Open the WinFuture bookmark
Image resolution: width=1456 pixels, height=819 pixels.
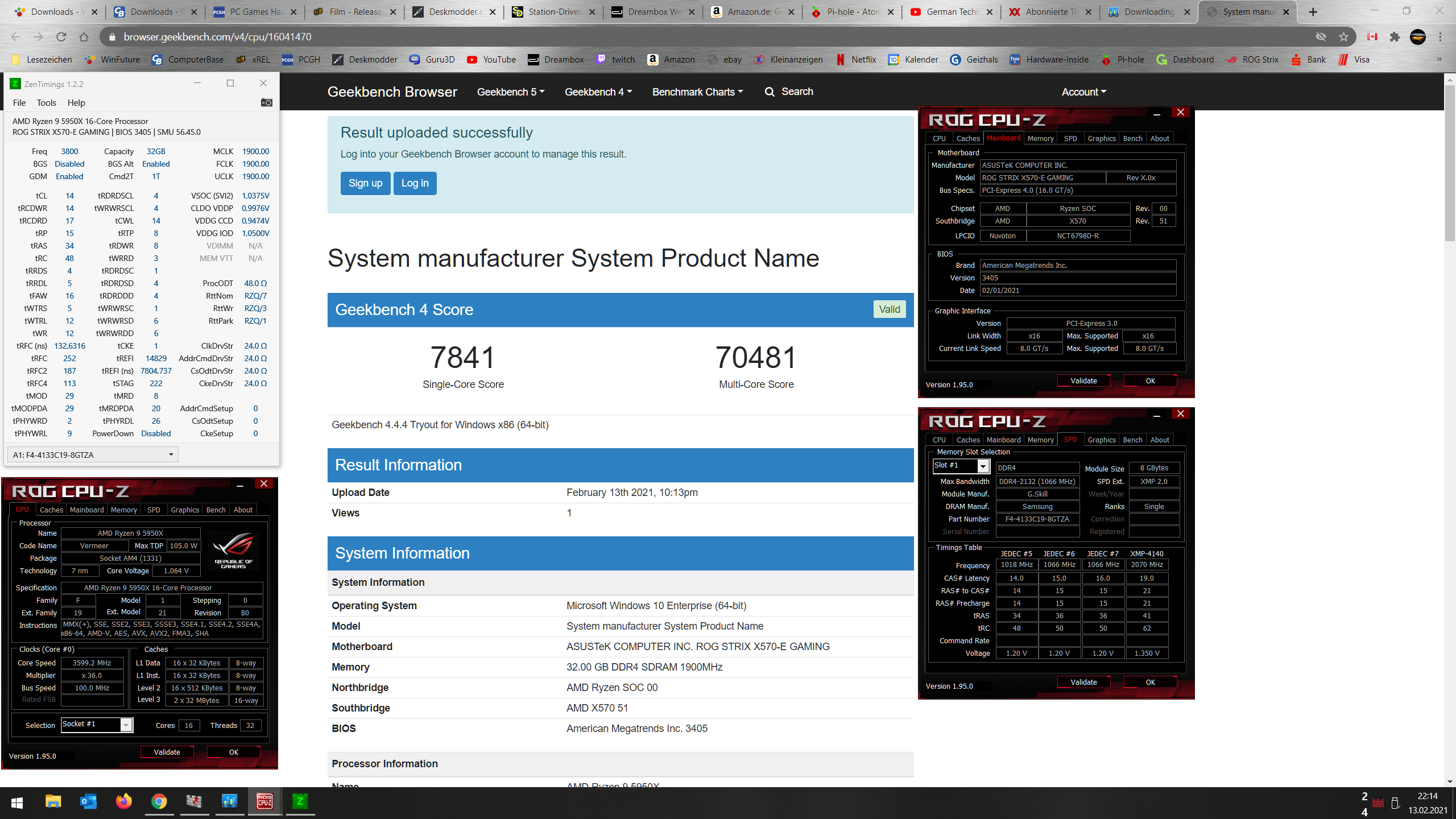112,60
